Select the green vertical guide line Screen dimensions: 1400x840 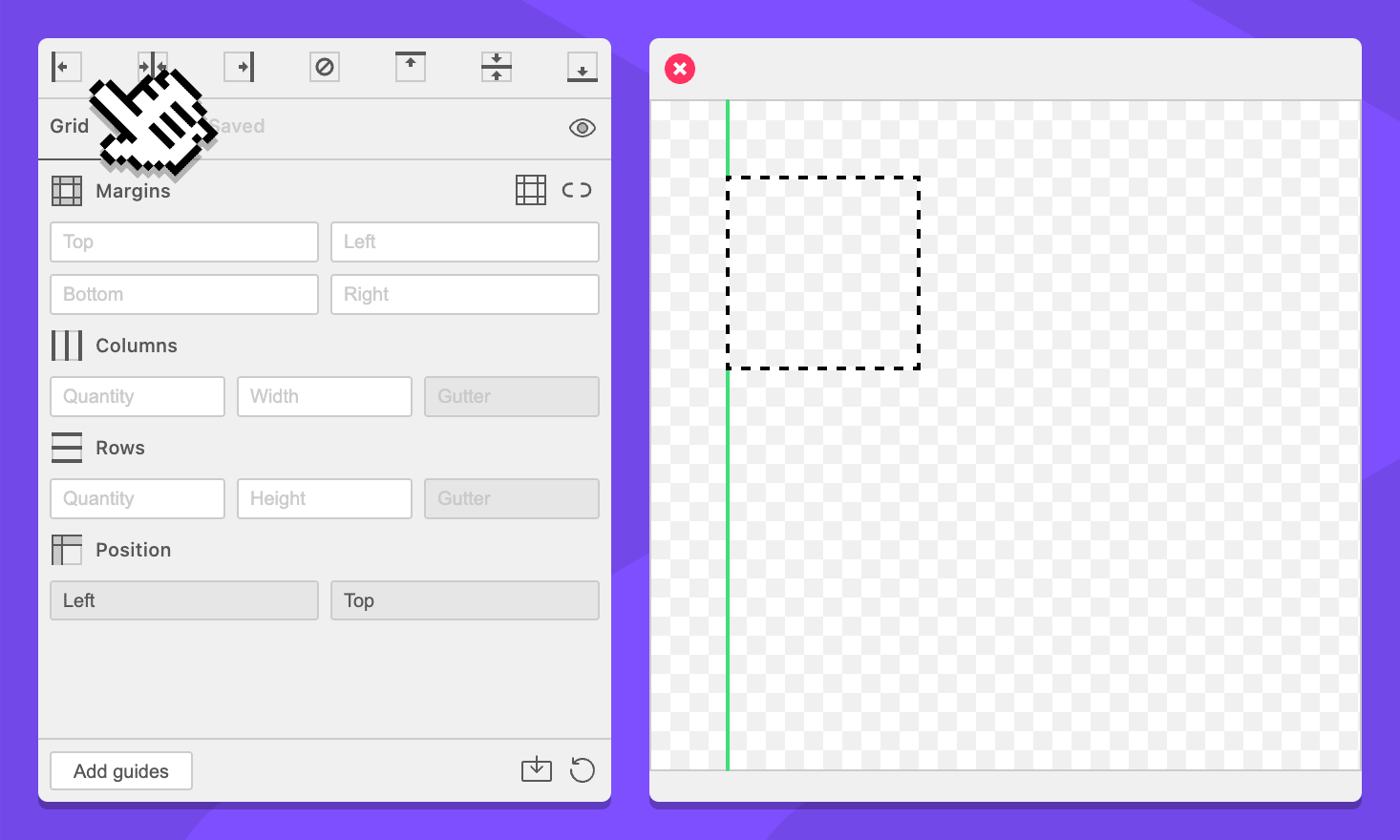728,573
